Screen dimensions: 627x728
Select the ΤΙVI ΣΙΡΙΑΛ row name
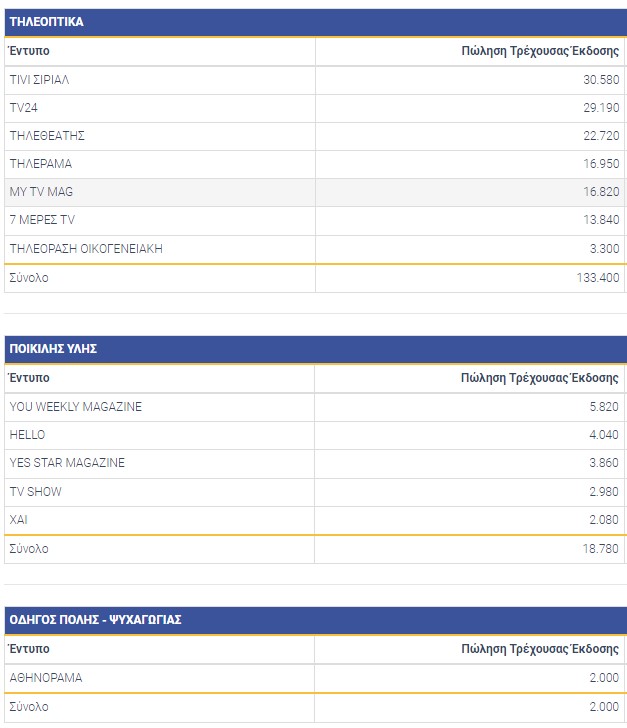pos(39,80)
